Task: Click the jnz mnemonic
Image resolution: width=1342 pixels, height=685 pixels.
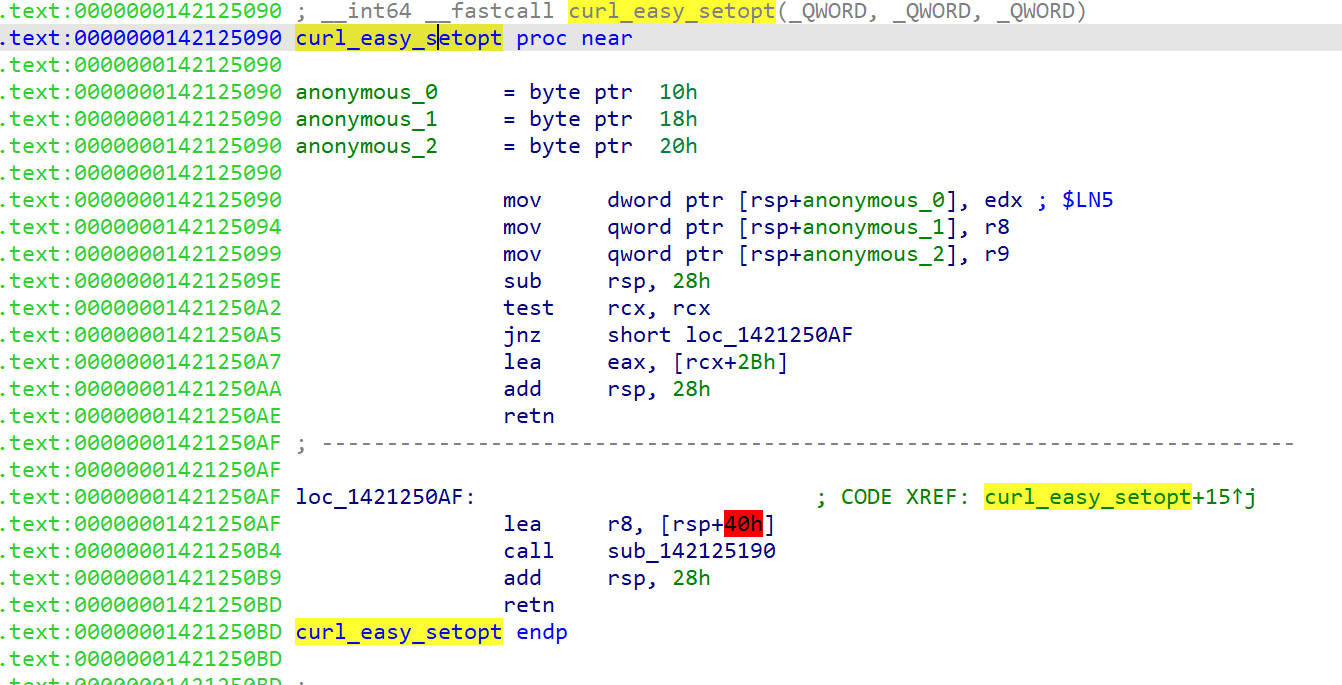Action: click(523, 335)
